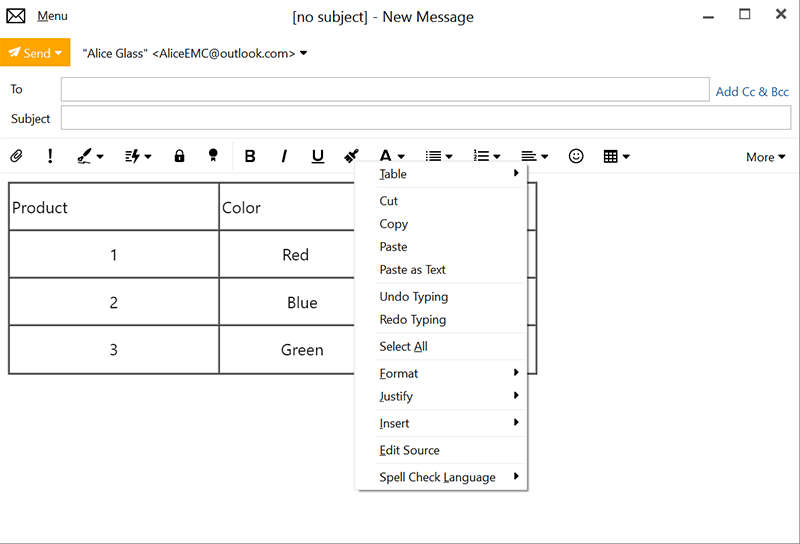Open Table submenu in context menu
Viewport: 800px width, 544px height.
(442, 174)
